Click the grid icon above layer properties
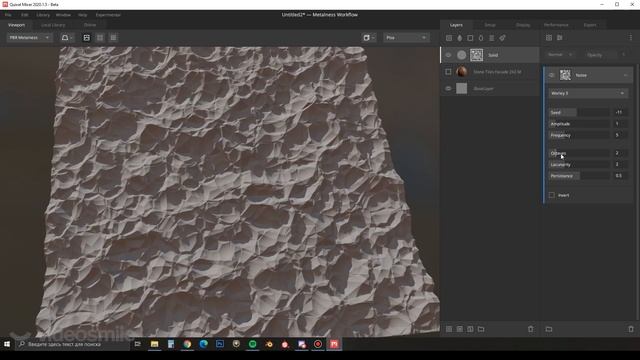 [x=549, y=38]
